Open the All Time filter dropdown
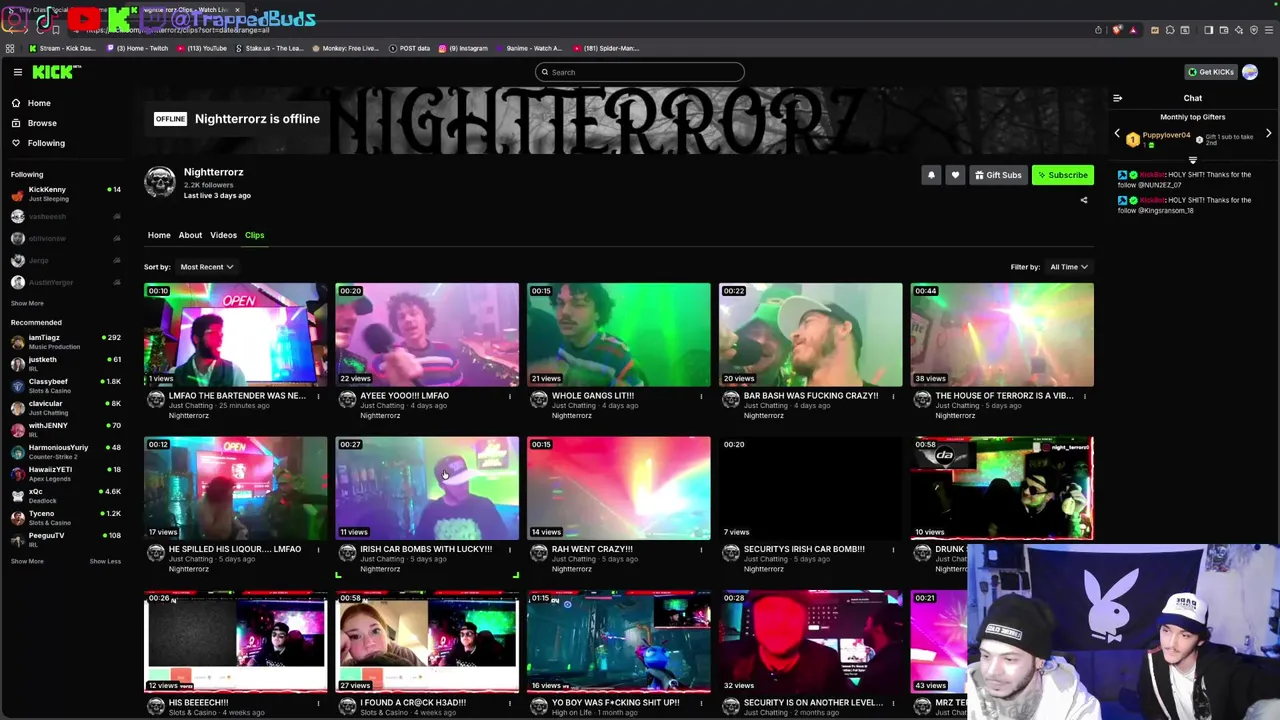This screenshot has width=1280, height=720. [1069, 267]
